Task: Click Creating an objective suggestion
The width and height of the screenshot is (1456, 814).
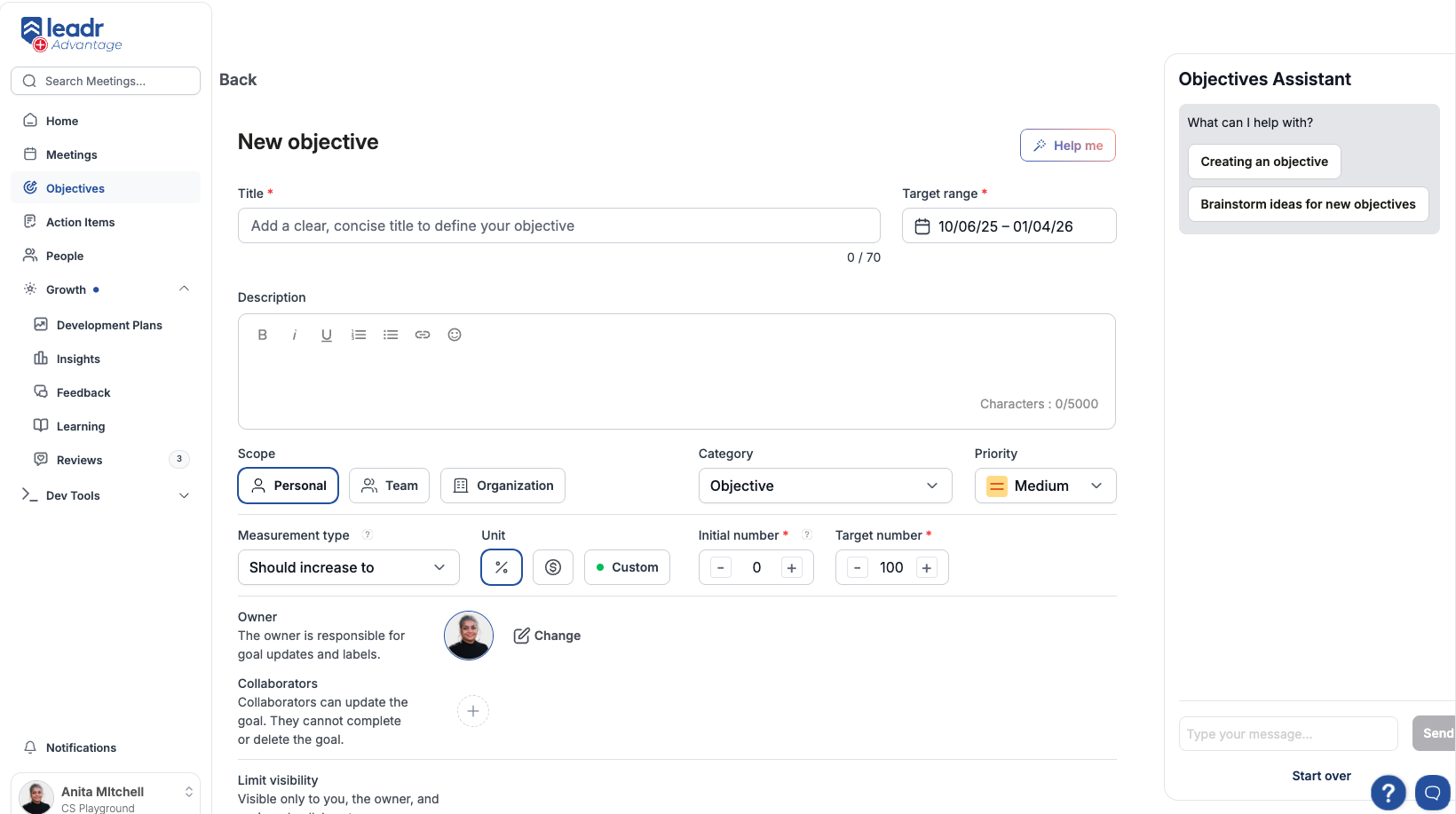Action: coord(1264,162)
